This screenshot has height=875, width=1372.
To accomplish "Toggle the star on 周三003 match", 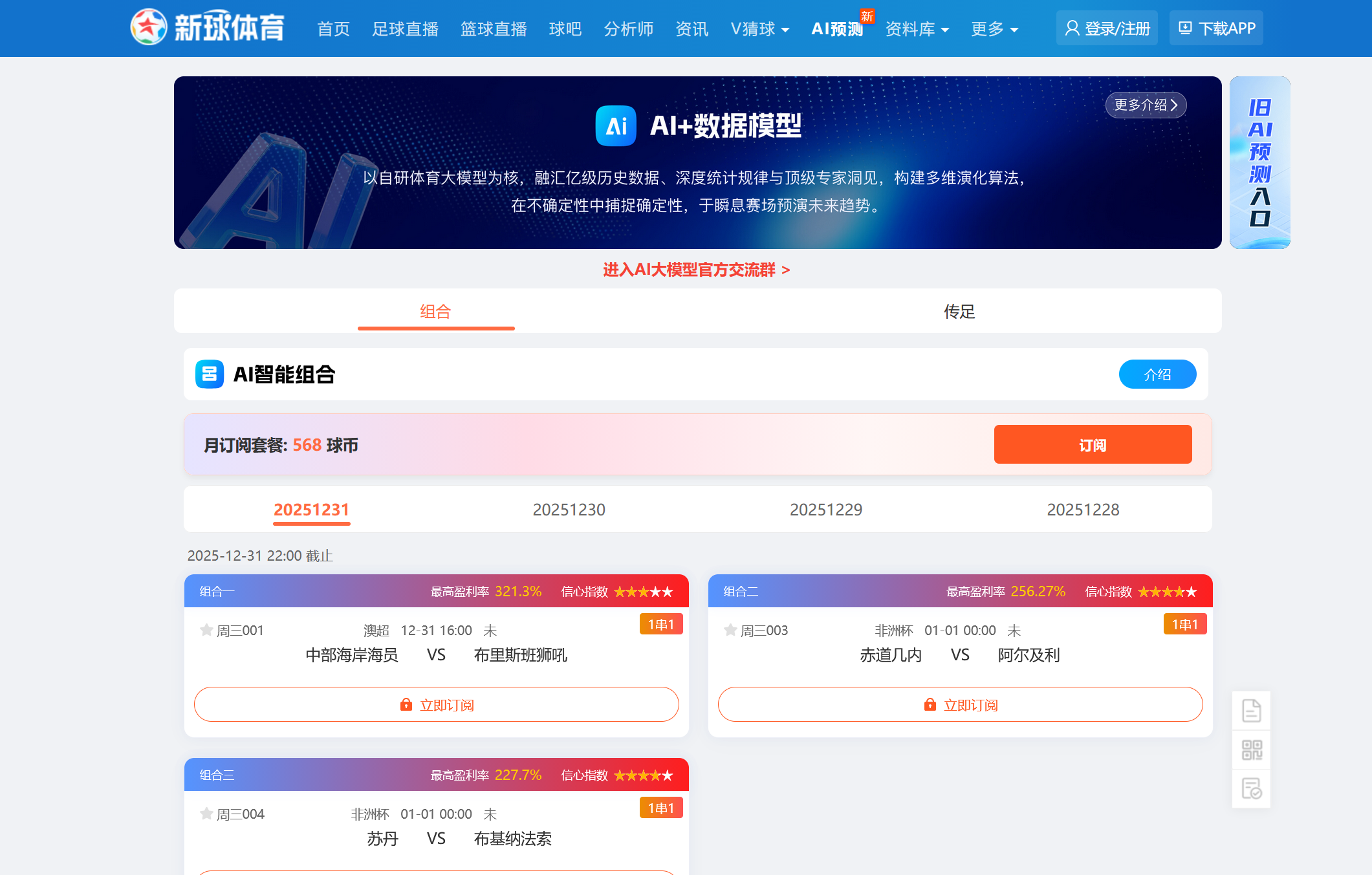I will click(x=730, y=629).
